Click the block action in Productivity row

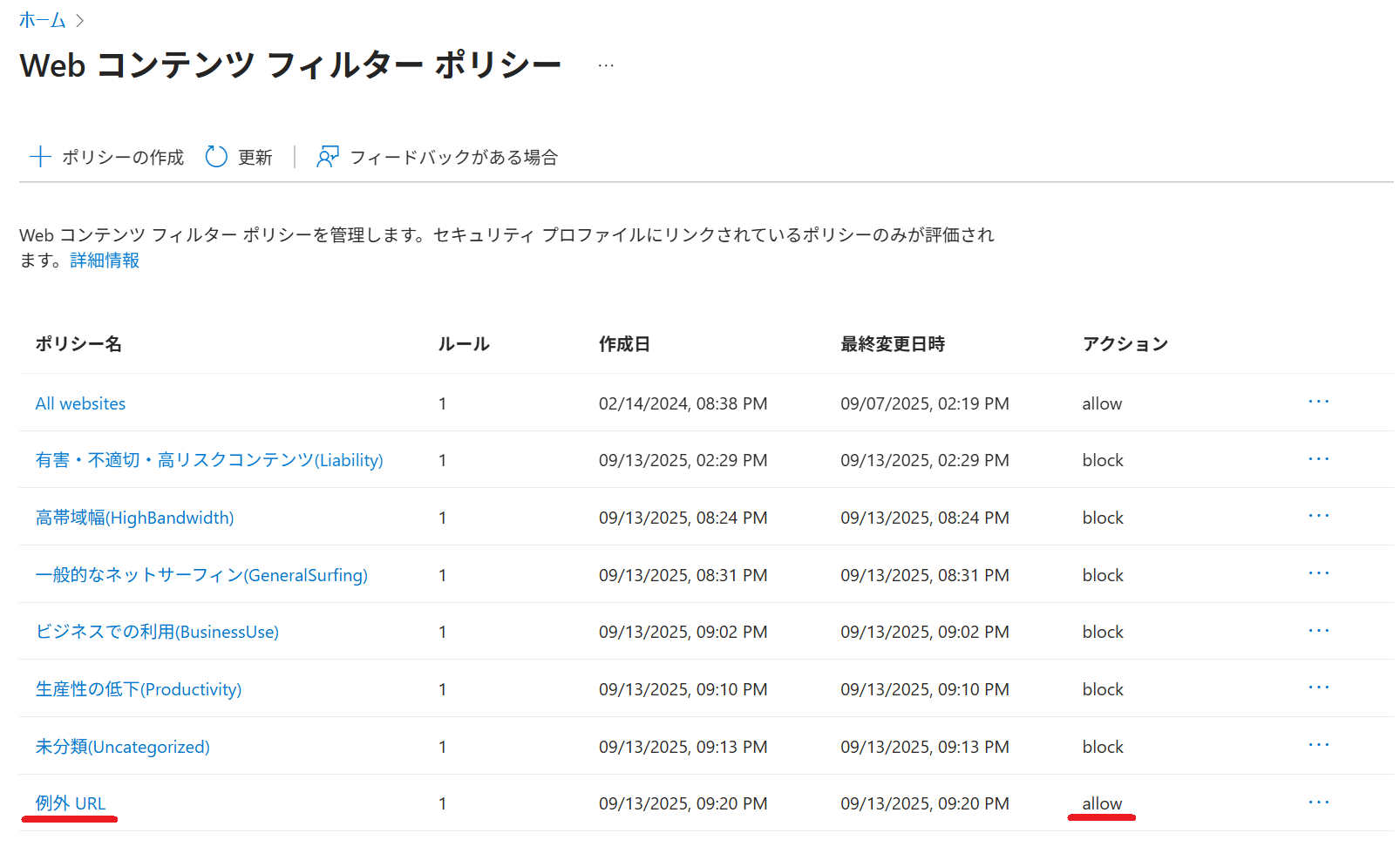coord(1103,689)
